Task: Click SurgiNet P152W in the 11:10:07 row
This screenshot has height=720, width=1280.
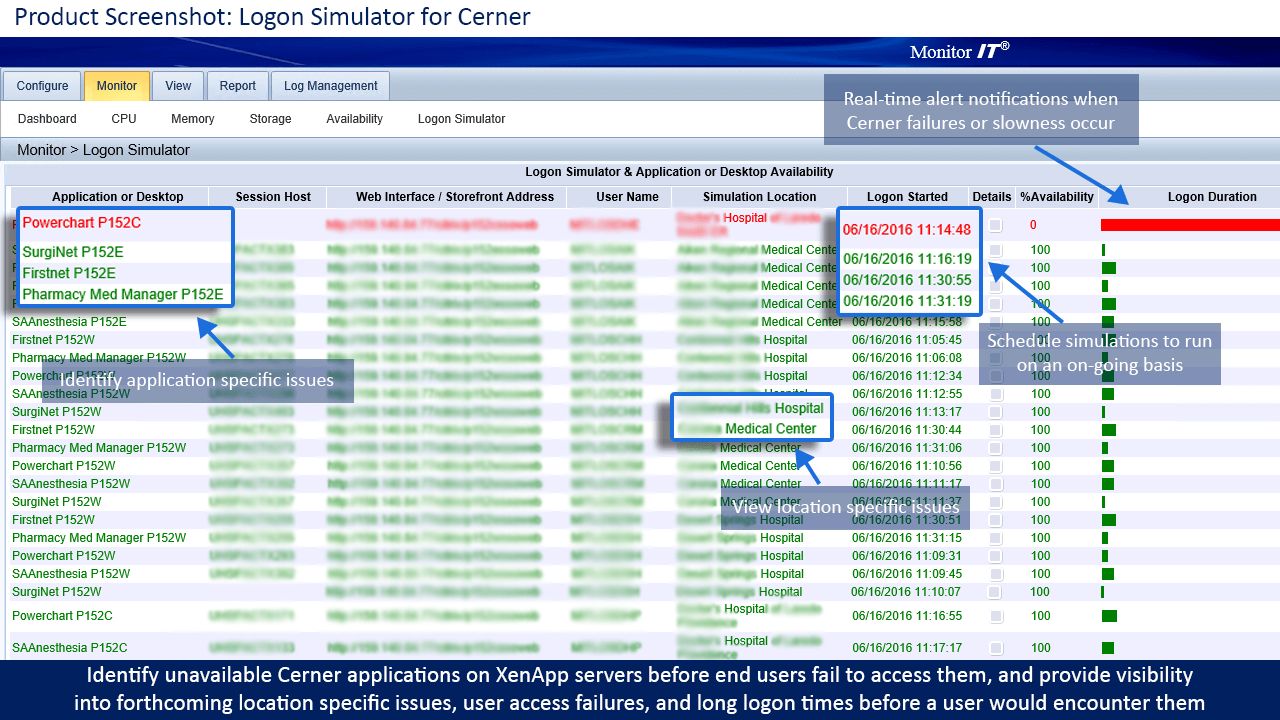Action: [x=57, y=592]
